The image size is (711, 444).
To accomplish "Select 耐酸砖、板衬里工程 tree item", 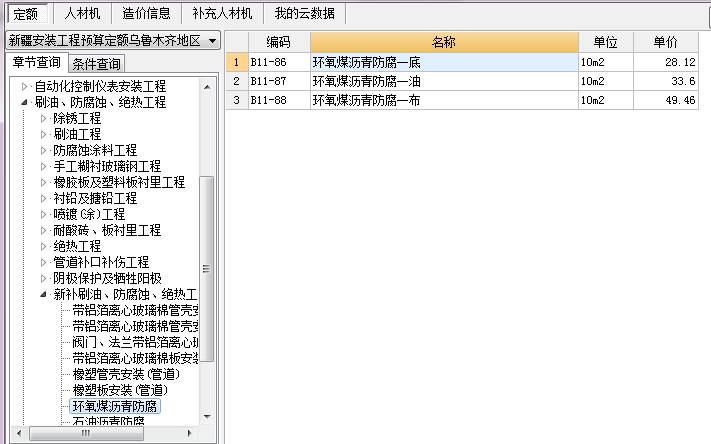I will [x=107, y=230].
